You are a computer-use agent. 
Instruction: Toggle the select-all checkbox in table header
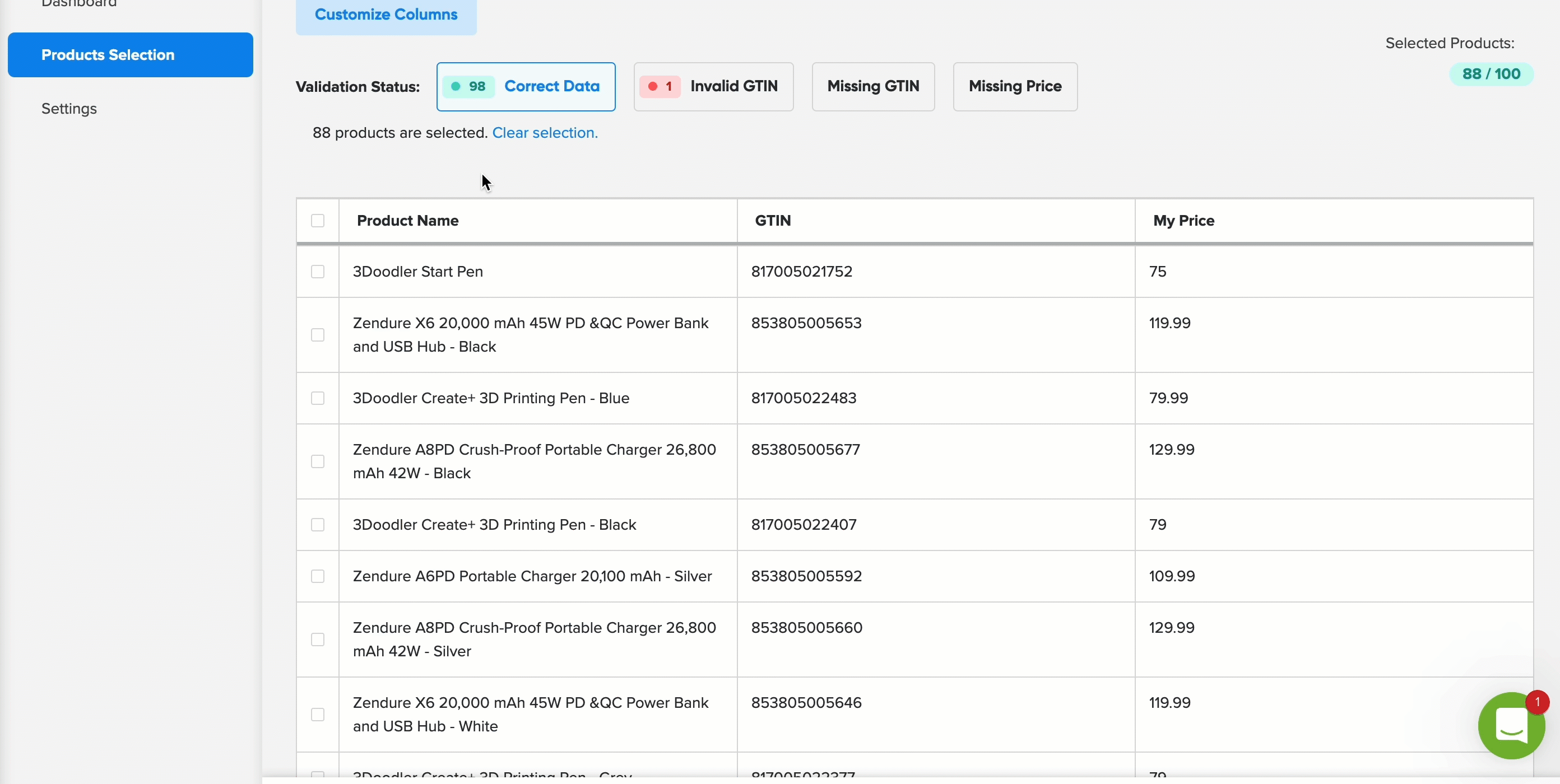click(317, 221)
